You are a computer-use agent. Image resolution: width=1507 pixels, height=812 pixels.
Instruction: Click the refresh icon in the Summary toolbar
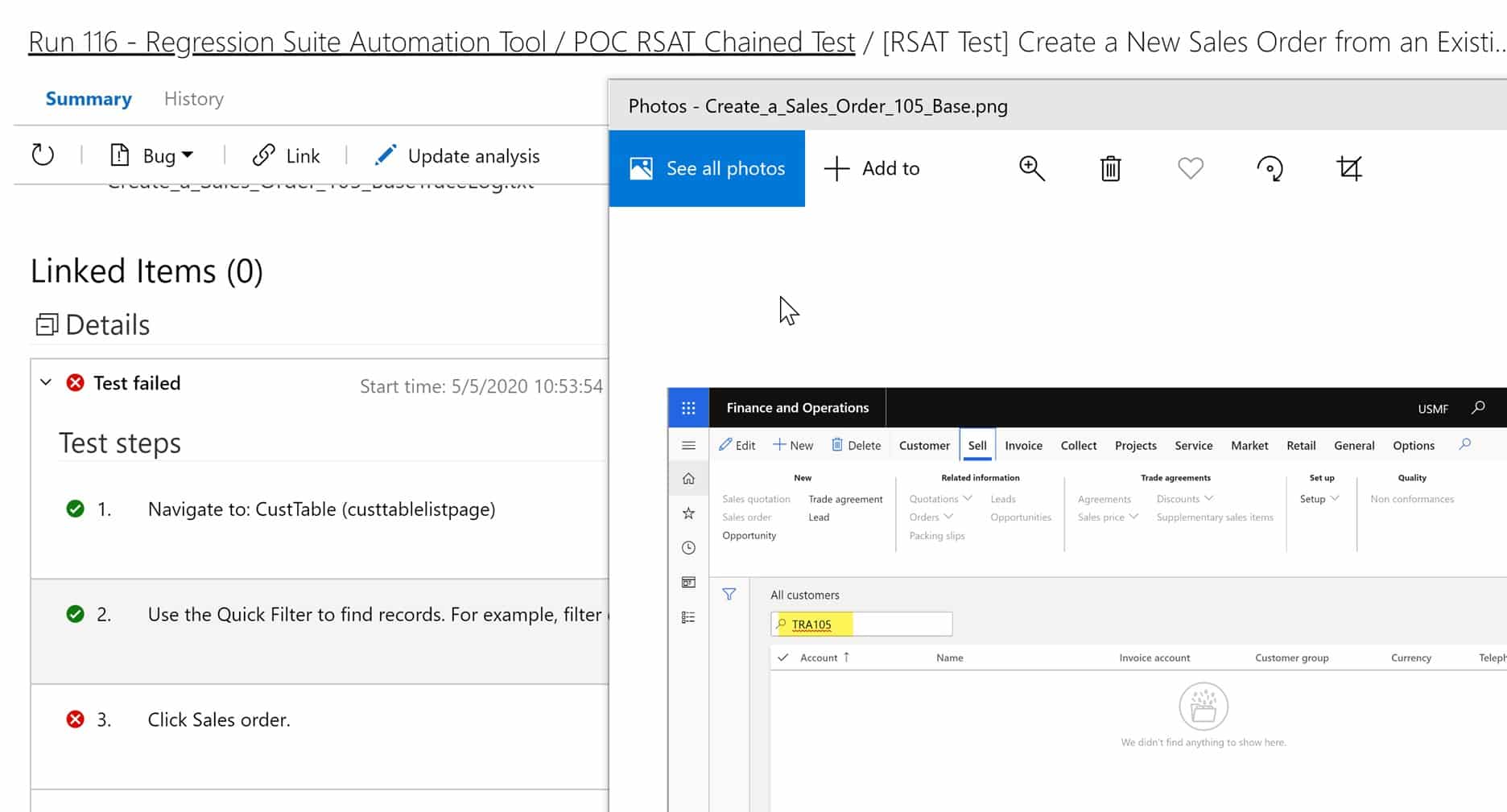(x=43, y=155)
